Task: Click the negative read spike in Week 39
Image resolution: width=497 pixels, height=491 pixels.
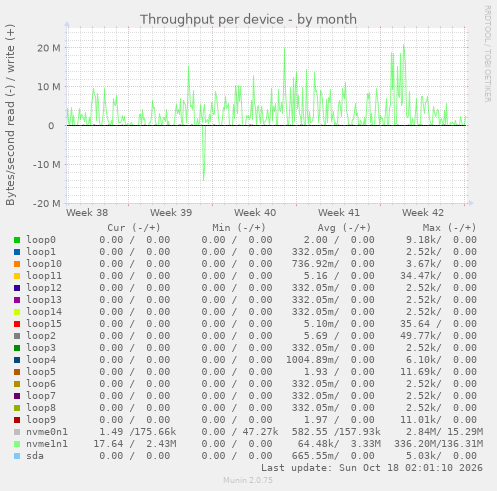Action: (x=204, y=153)
